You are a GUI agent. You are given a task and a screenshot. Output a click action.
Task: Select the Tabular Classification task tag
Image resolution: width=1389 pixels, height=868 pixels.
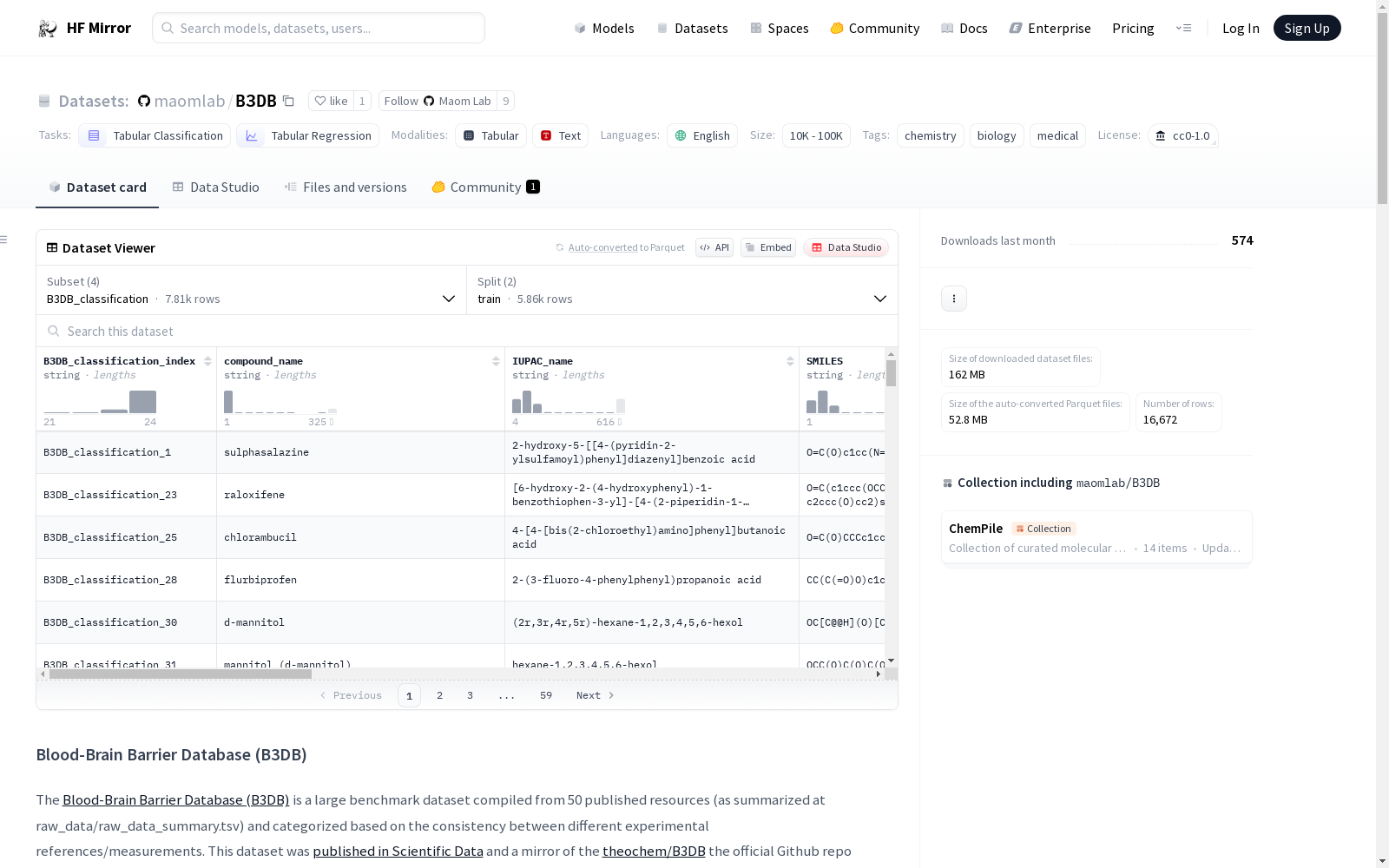pos(155,135)
